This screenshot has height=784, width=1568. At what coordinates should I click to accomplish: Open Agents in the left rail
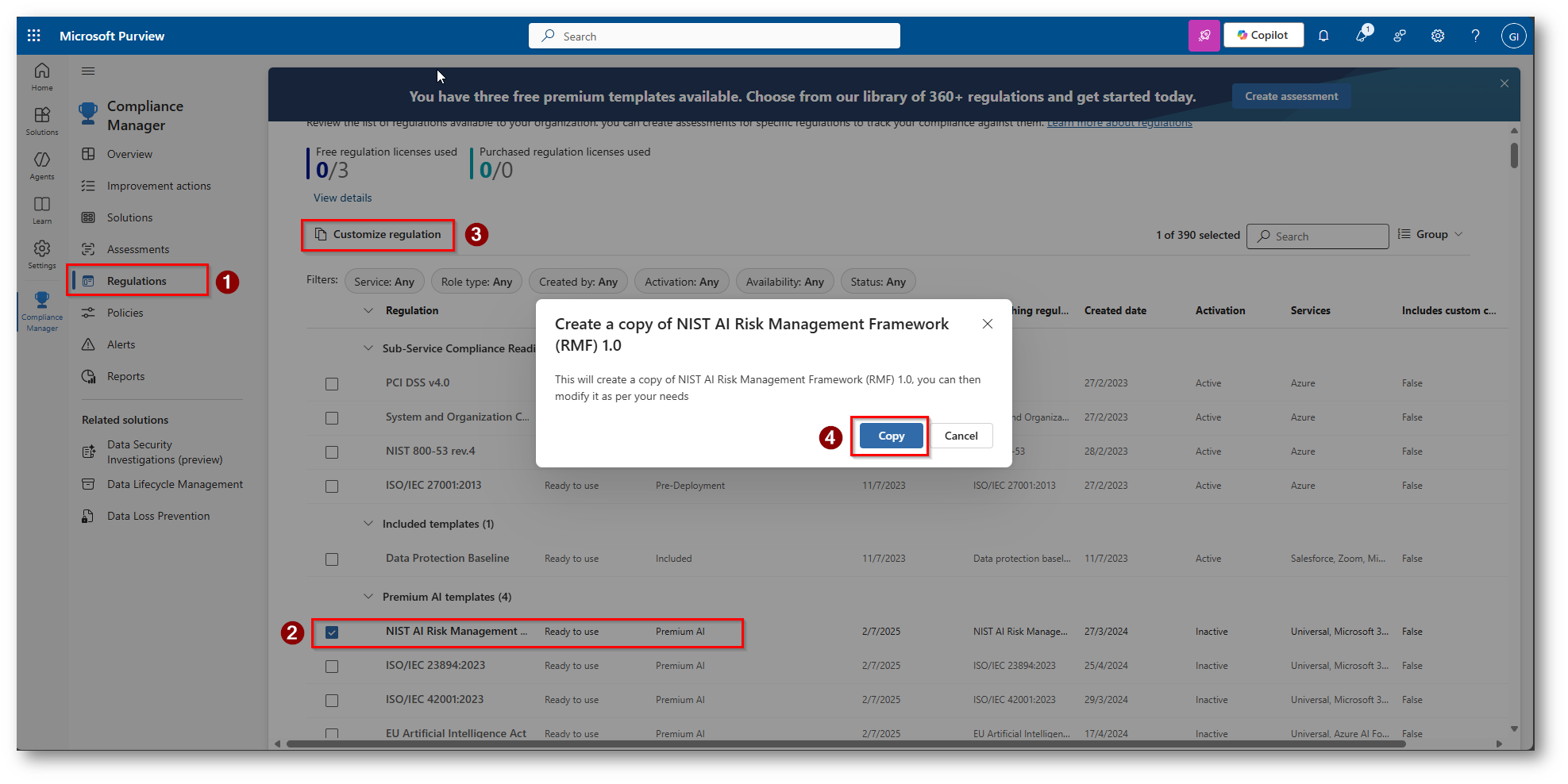(x=42, y=165)
